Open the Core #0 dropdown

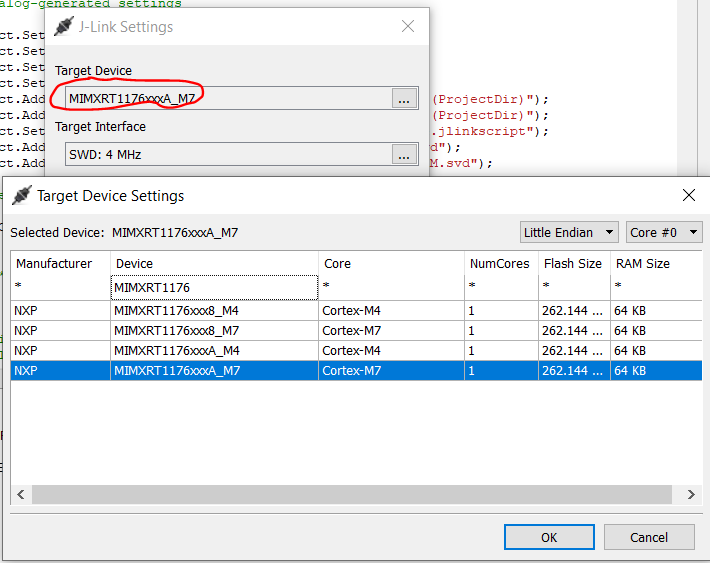pos(664,232)
